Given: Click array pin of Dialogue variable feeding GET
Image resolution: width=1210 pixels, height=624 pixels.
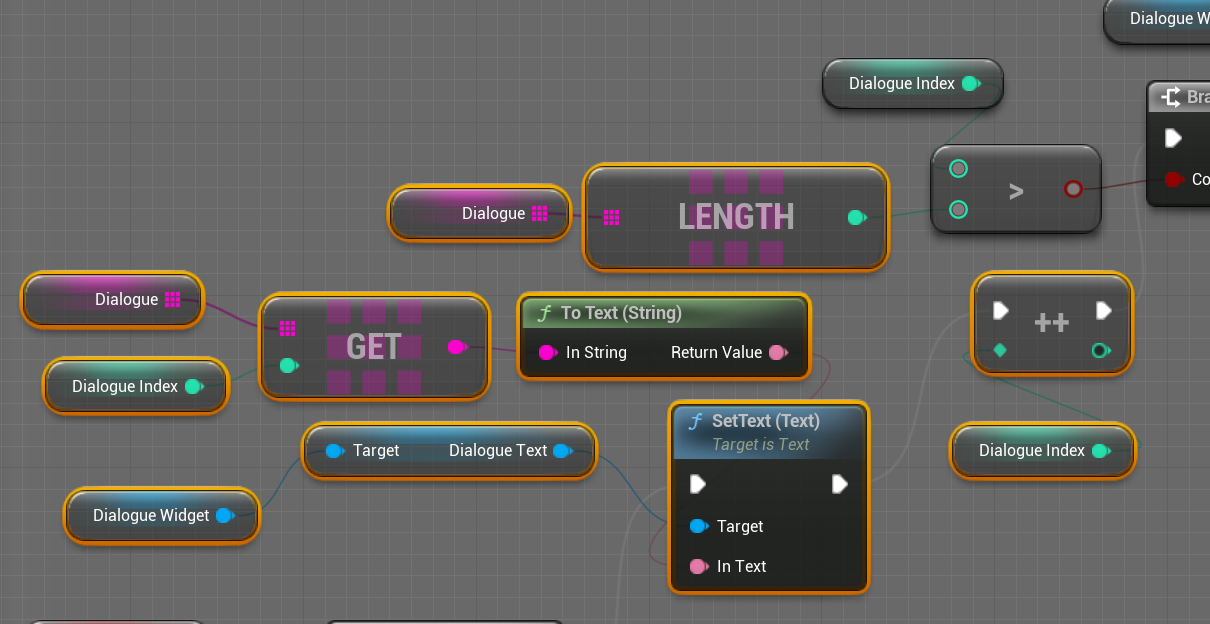Looking at the screenshot, I should point(172,299).
